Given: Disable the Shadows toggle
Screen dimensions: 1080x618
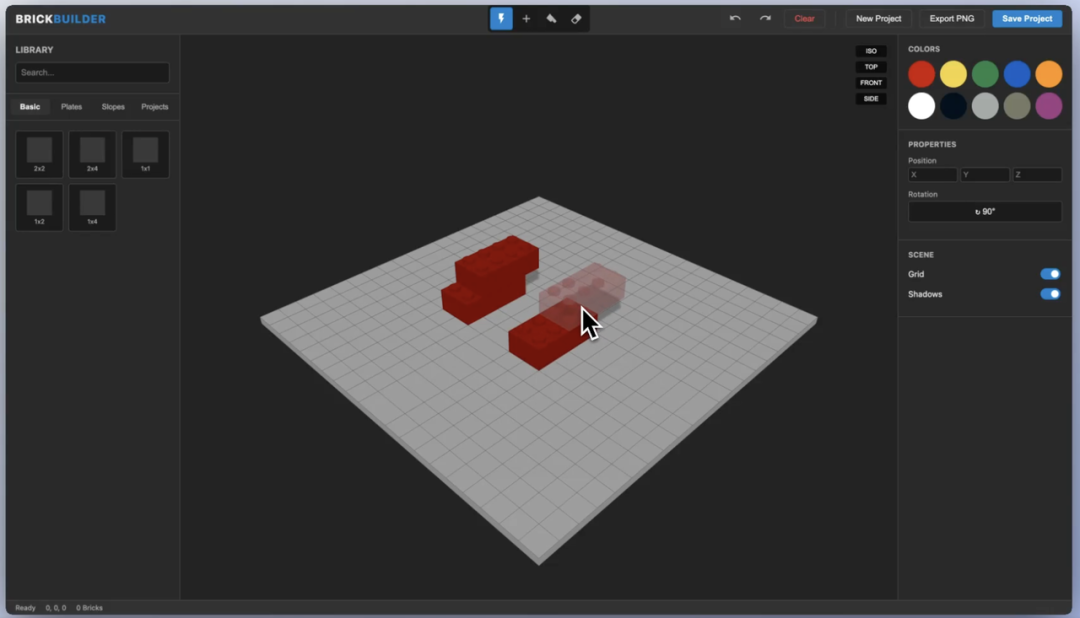Looking at the screenshot, I should click(x=1050, y=294).
